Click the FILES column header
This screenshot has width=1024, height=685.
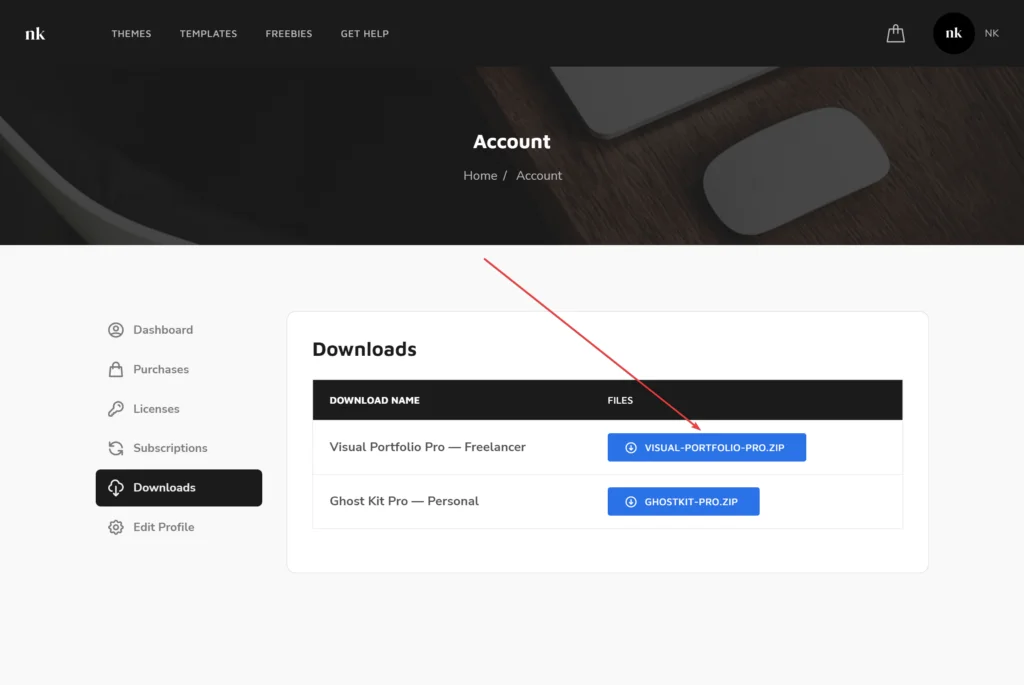click(620, 400)
